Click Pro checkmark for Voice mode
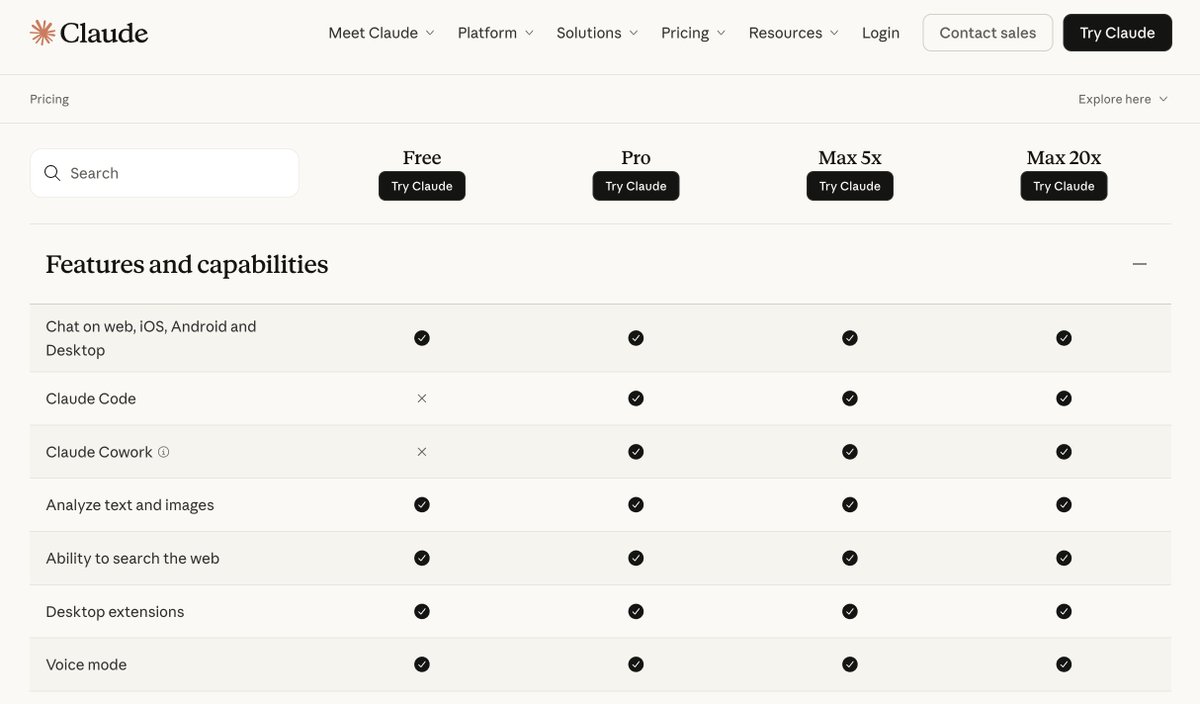The width and height of the screenshot is (1200, 704). pos(636,664)
